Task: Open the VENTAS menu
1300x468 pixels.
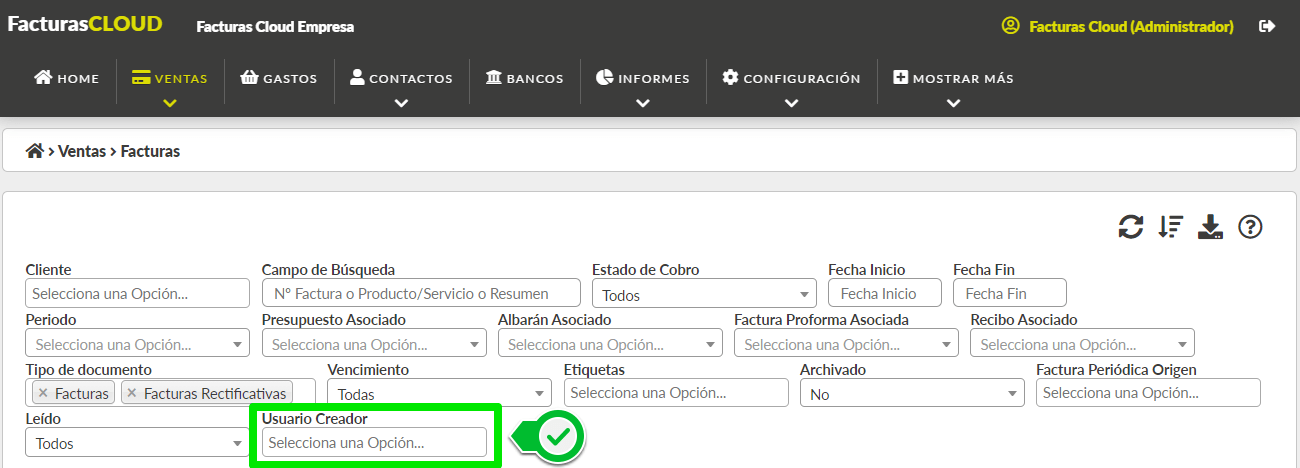Action: click(169, 78)
